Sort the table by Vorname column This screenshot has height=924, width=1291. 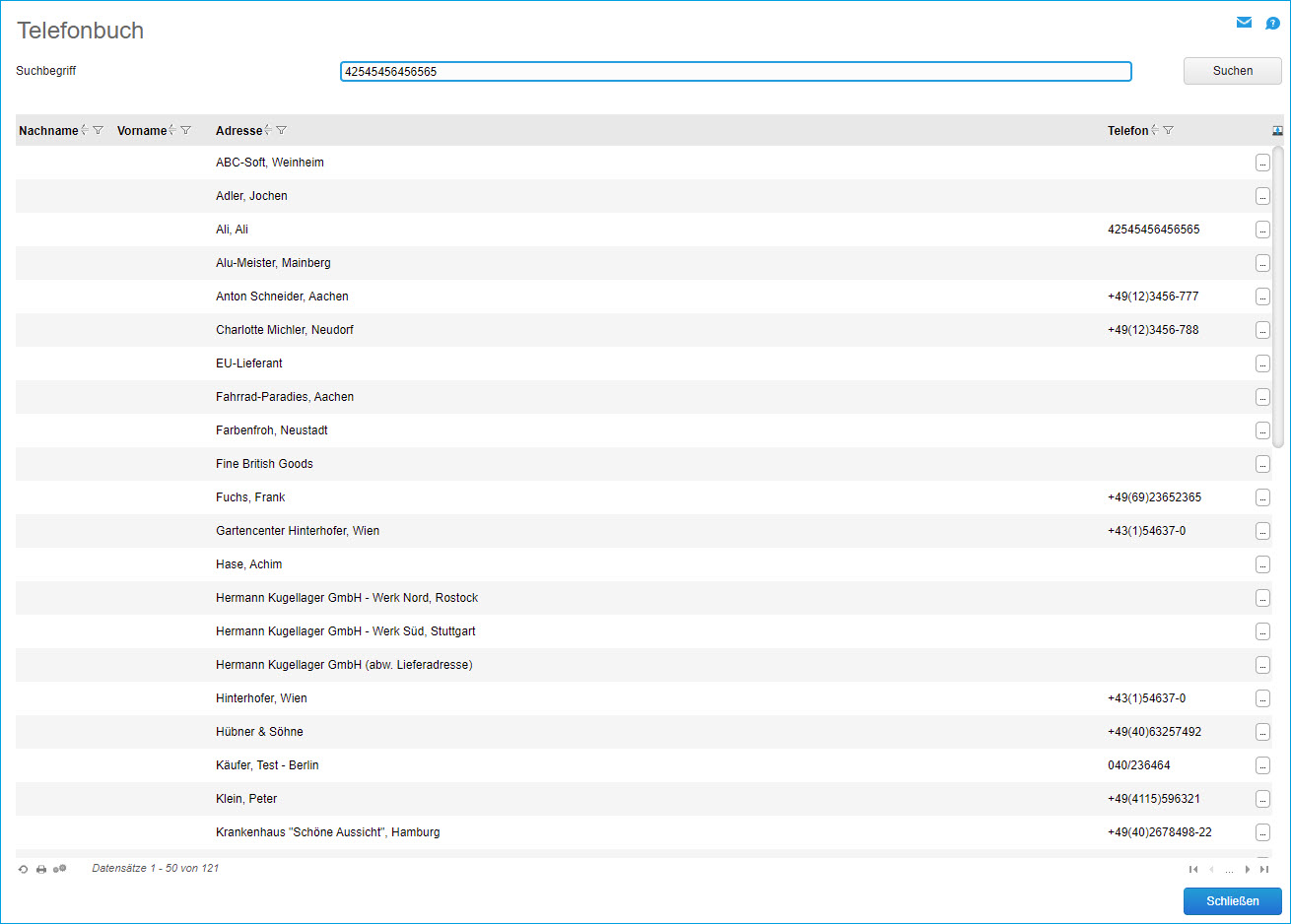[172, 130]
